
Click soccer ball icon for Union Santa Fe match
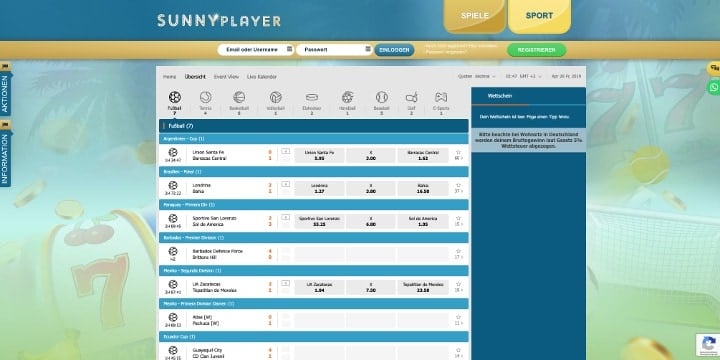tap(173, 152)
